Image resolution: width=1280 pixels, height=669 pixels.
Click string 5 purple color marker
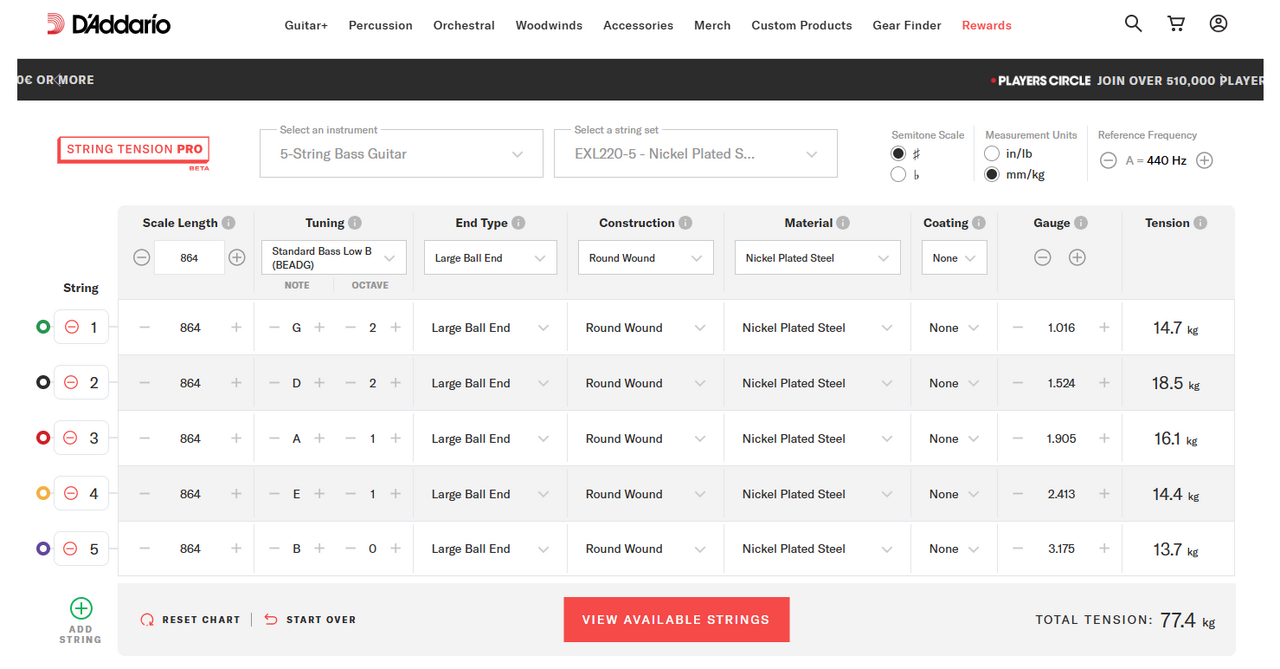click(43, 548)
